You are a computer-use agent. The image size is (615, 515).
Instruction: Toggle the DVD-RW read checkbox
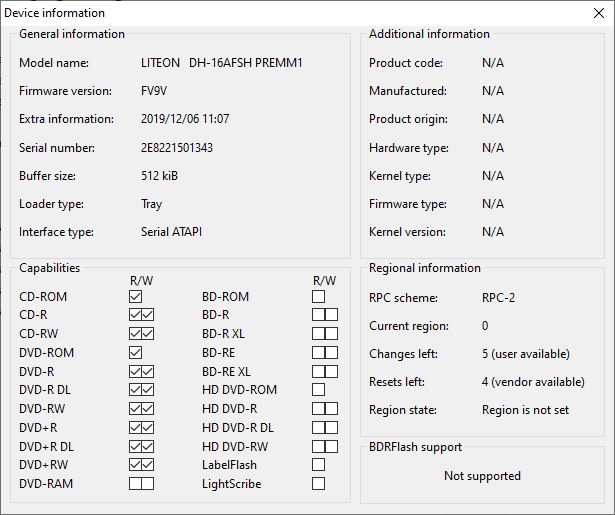[136, 409]
